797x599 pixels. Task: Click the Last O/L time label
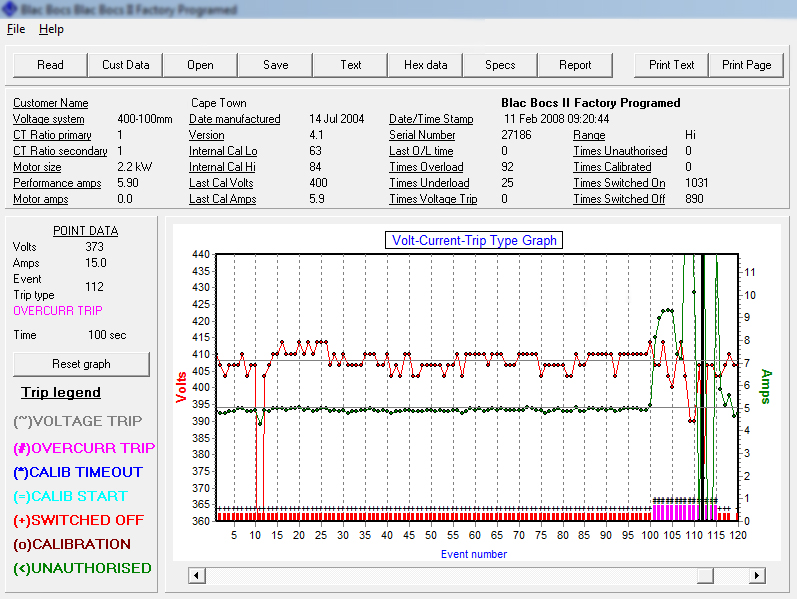421,151
